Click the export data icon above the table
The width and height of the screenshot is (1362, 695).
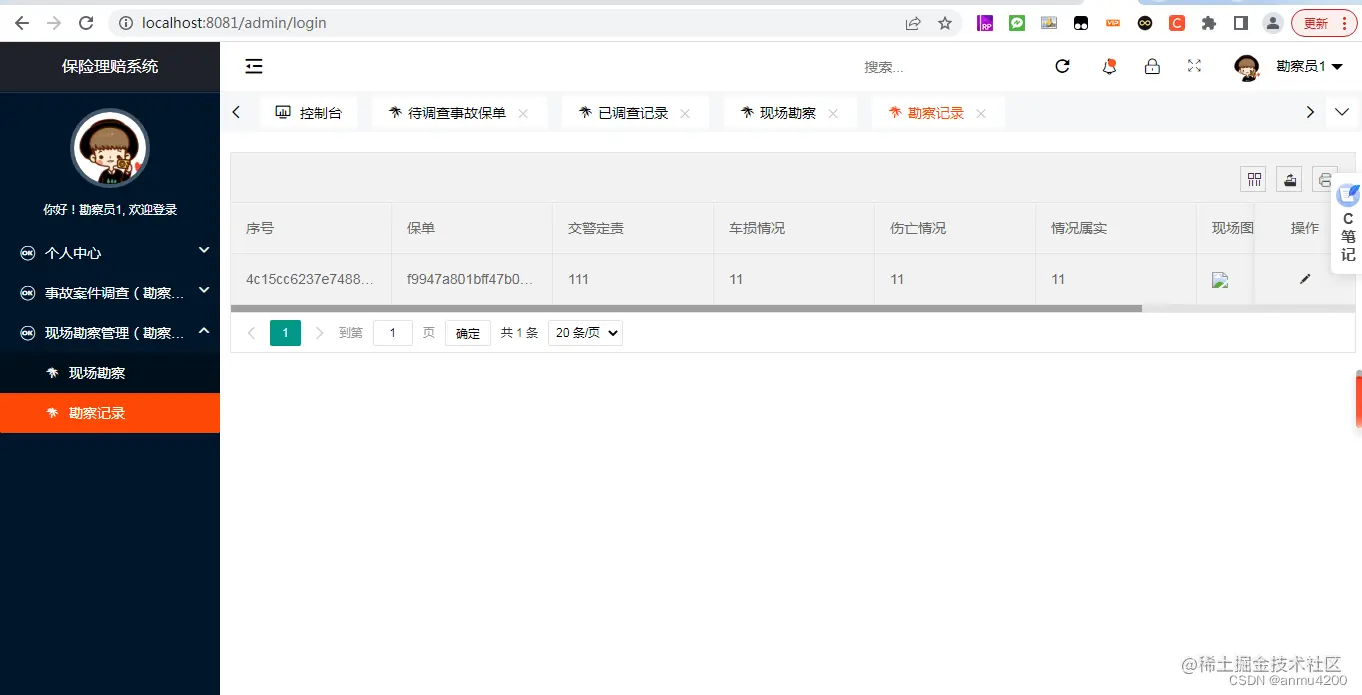[x=1289, y=179]
